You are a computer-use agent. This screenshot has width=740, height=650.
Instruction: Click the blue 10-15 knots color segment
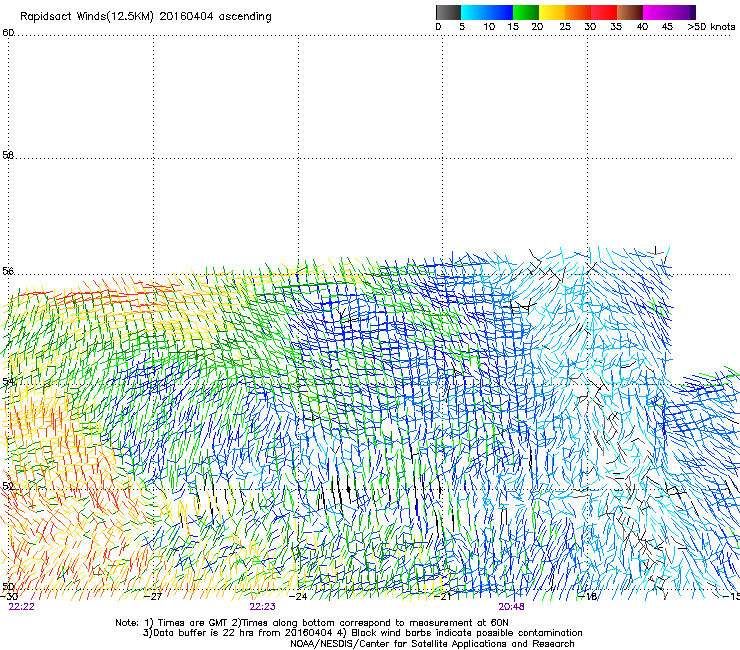pos(500,12)
